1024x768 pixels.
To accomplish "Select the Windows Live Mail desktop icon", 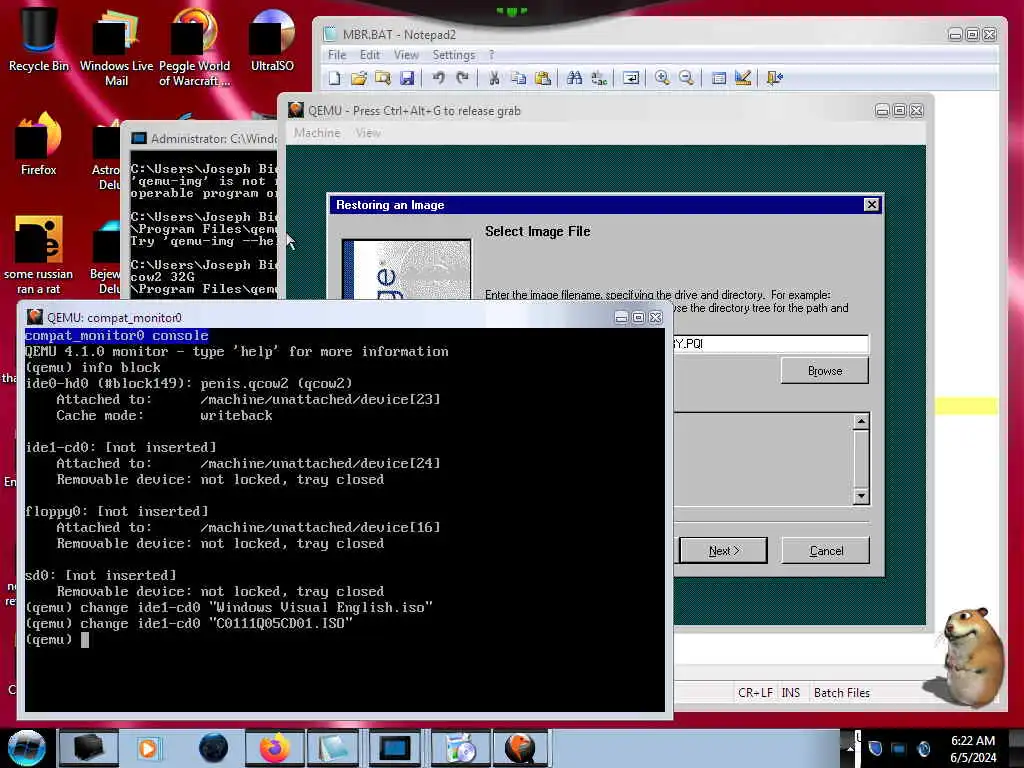I will (116, 47).
